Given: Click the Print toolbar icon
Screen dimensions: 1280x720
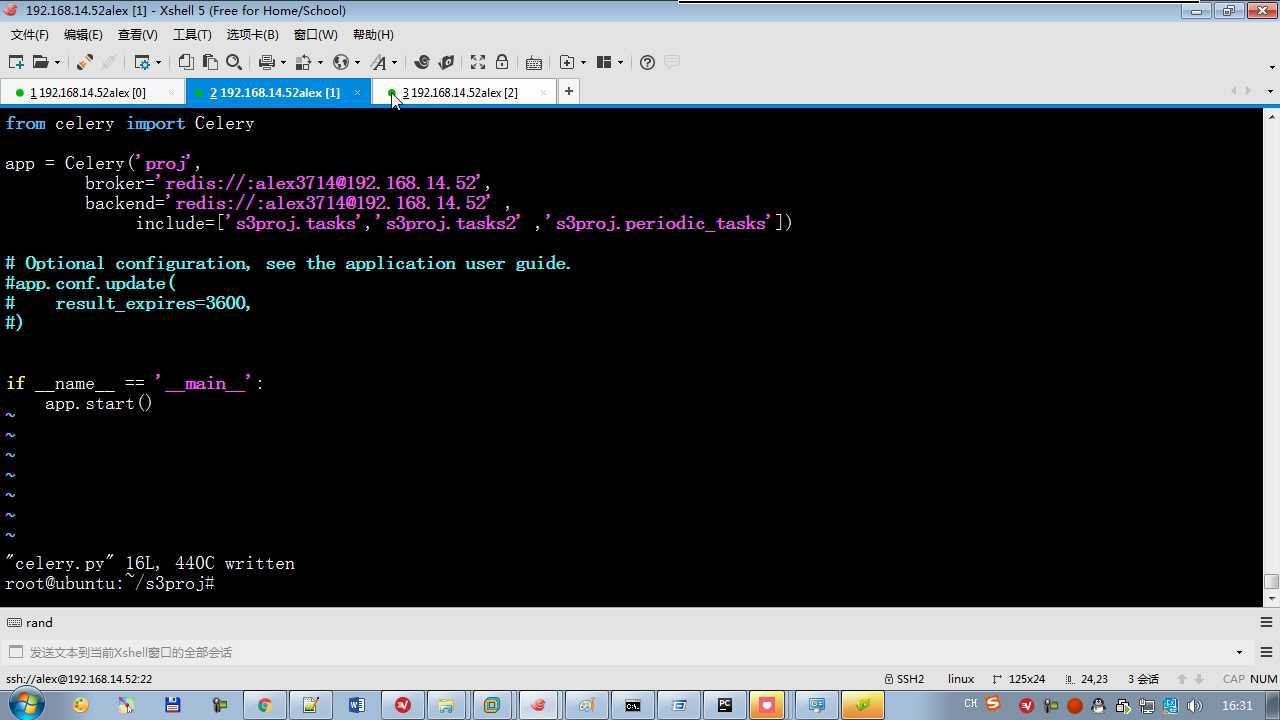Looking at the screenshot, I should tap(266, 62).
